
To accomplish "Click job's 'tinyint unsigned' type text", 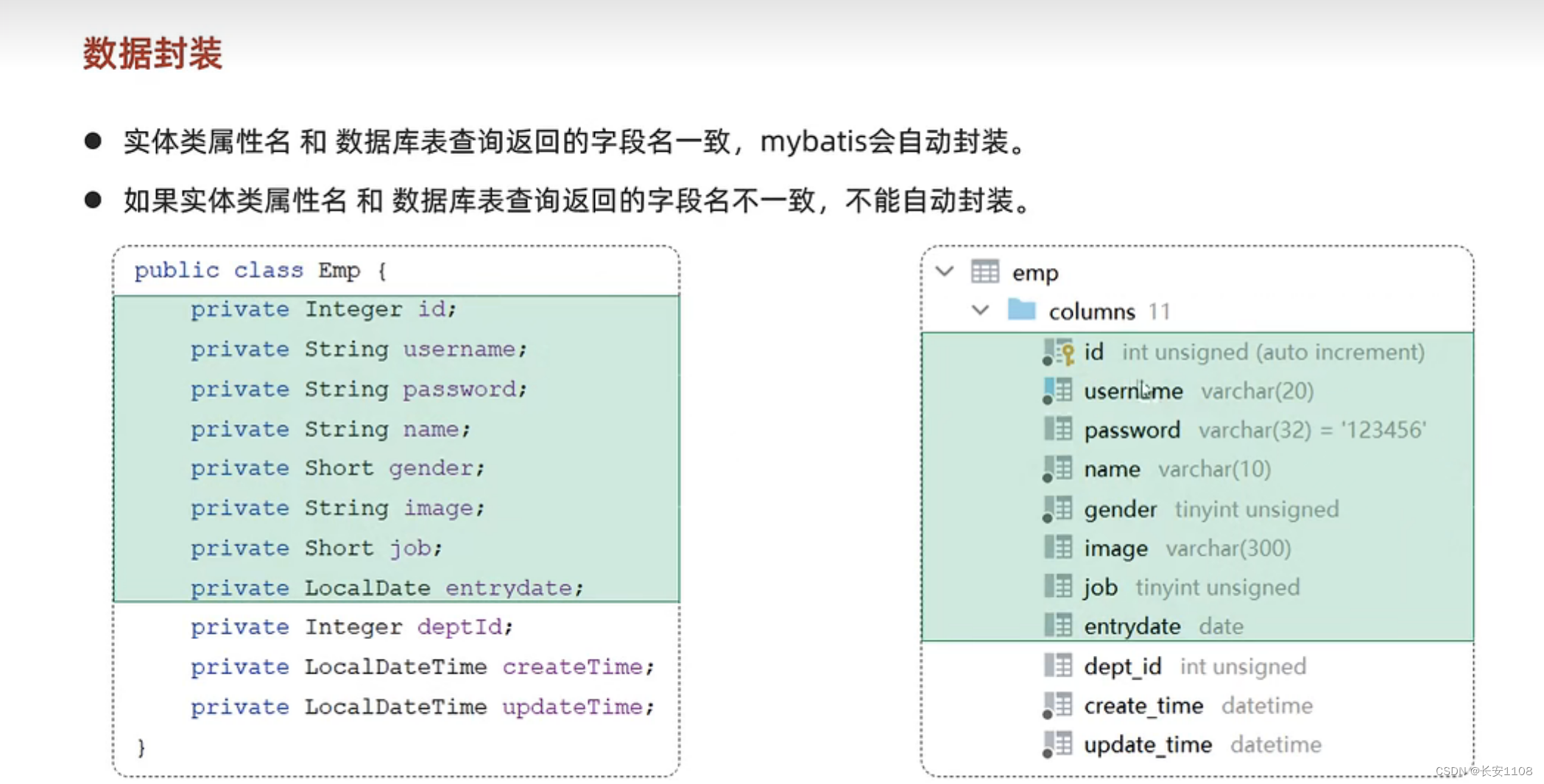I will [x=1218, y=587].
